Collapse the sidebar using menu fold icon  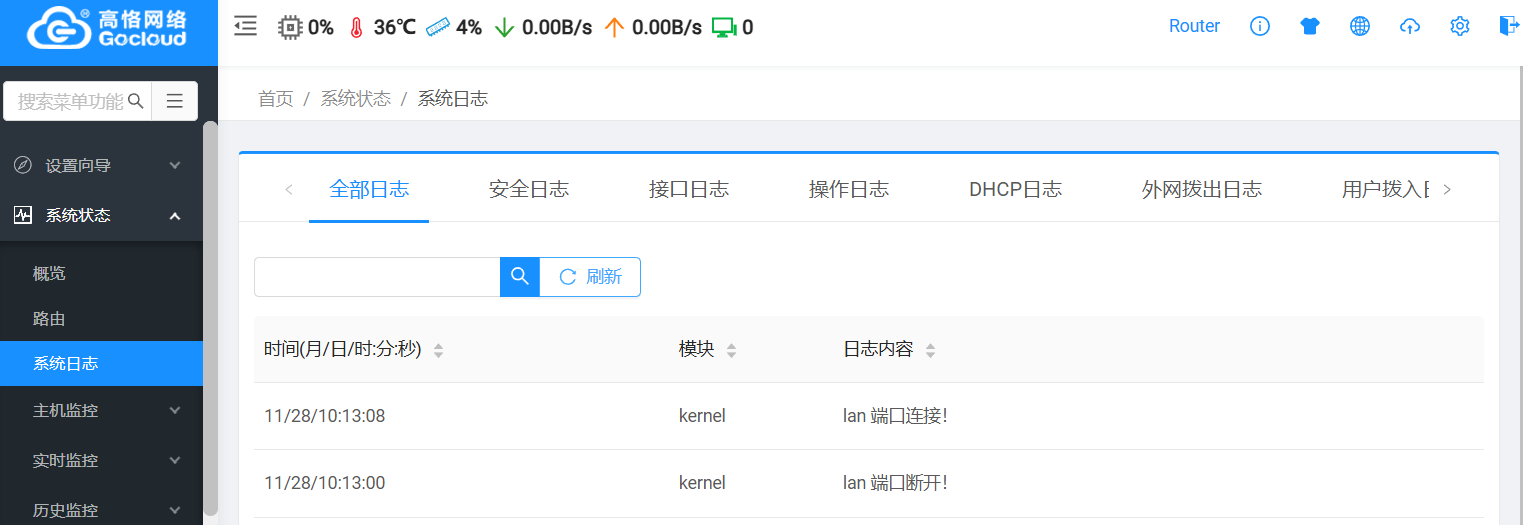(245, 27)
